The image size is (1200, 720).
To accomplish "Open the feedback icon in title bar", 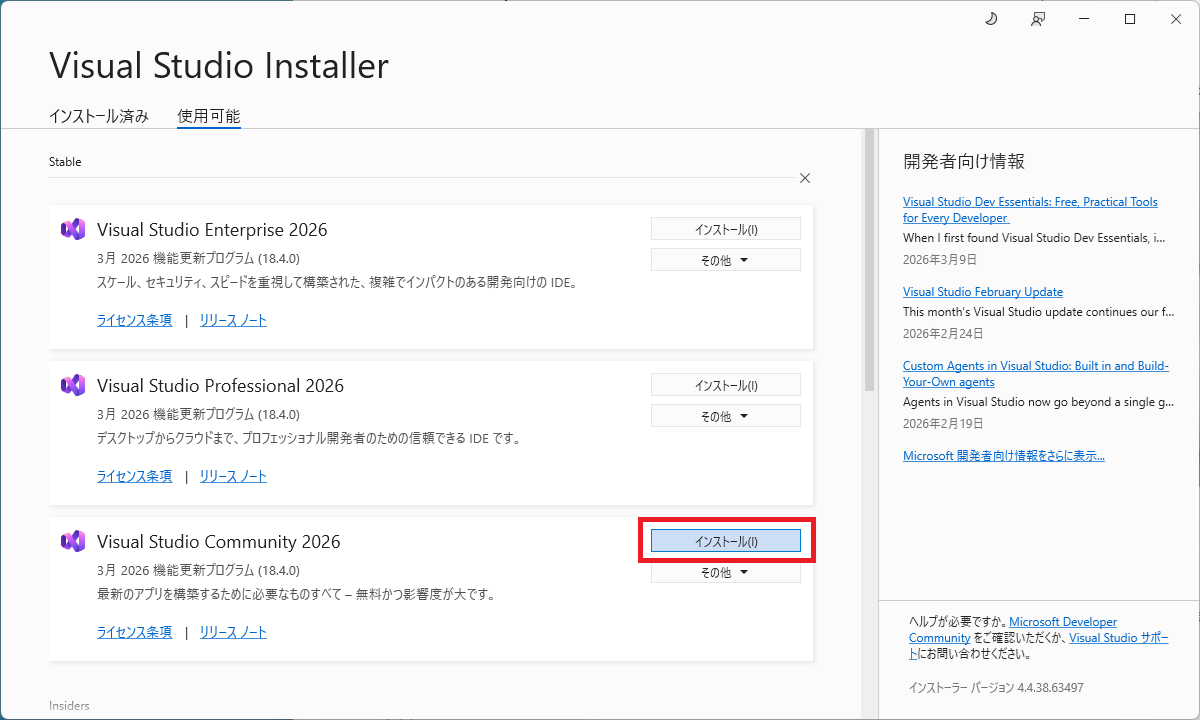I will click(1038, 19).
